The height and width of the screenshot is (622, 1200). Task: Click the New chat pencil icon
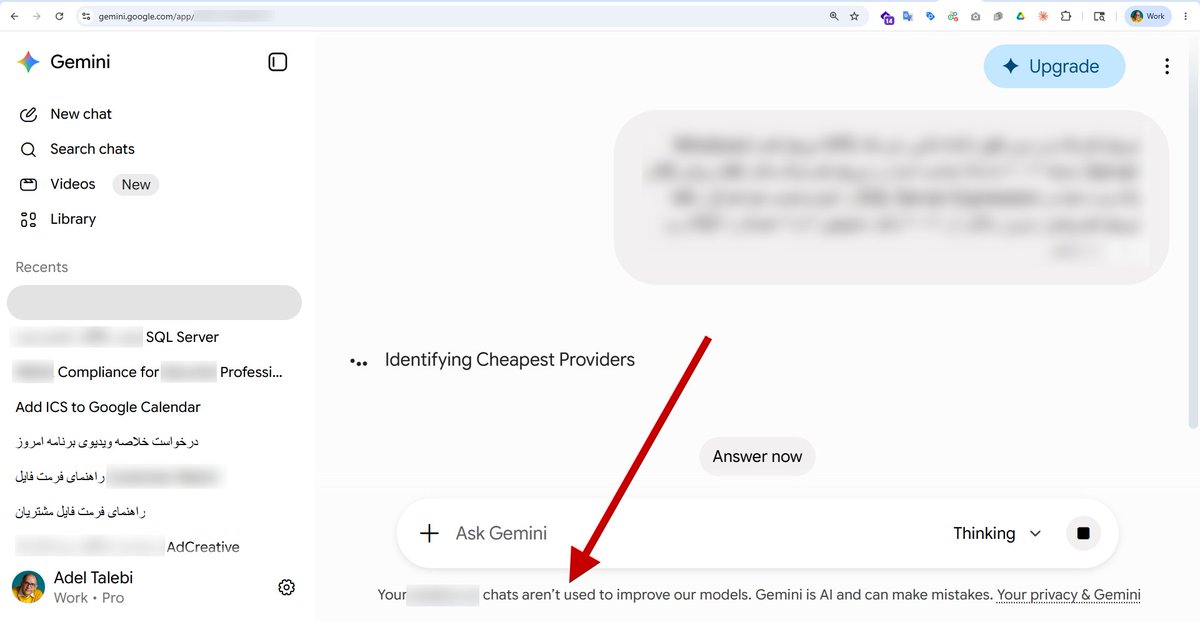29,114
